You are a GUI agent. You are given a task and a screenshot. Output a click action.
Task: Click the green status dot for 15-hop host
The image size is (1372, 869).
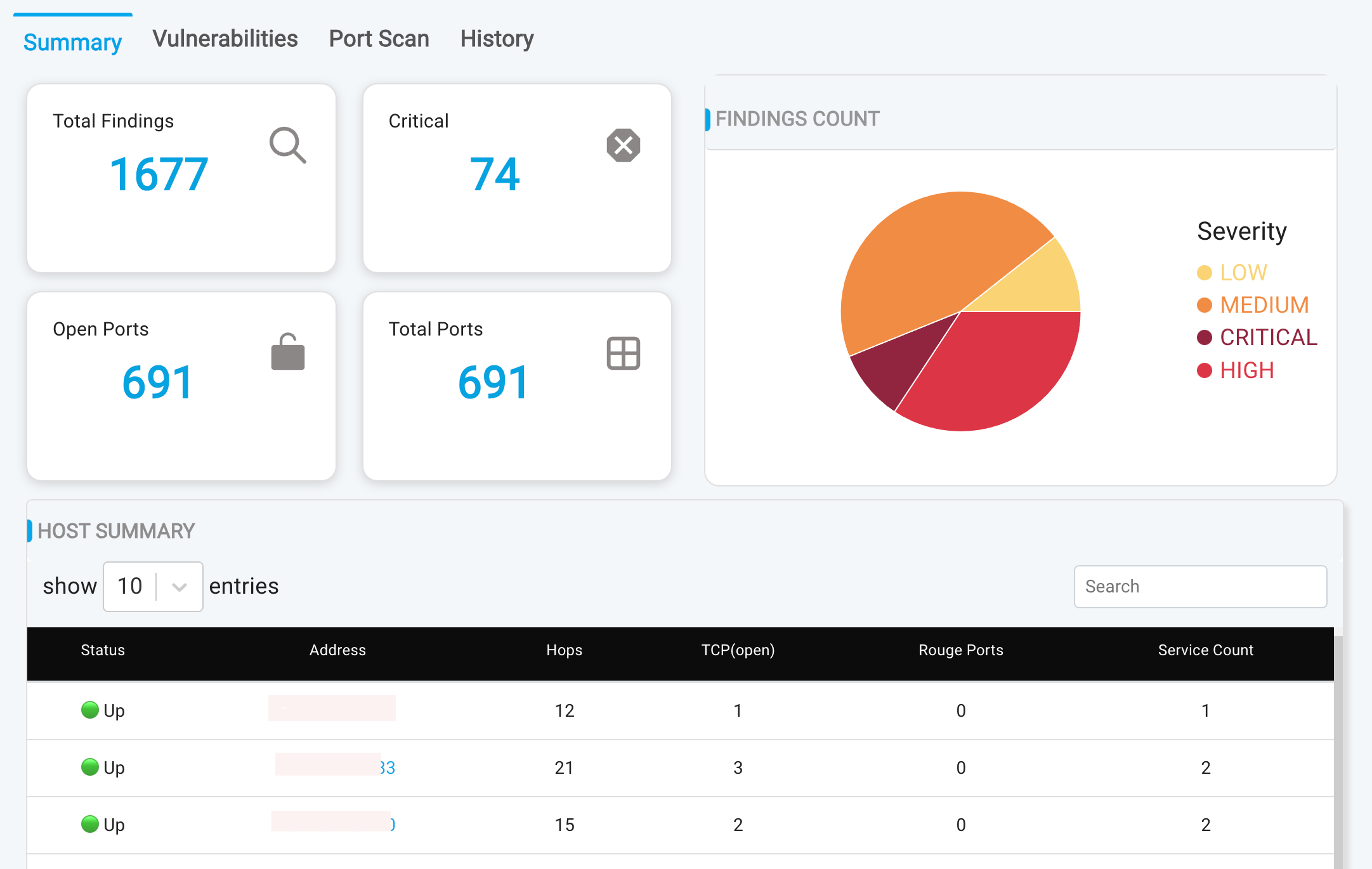(x=90, y=824)
